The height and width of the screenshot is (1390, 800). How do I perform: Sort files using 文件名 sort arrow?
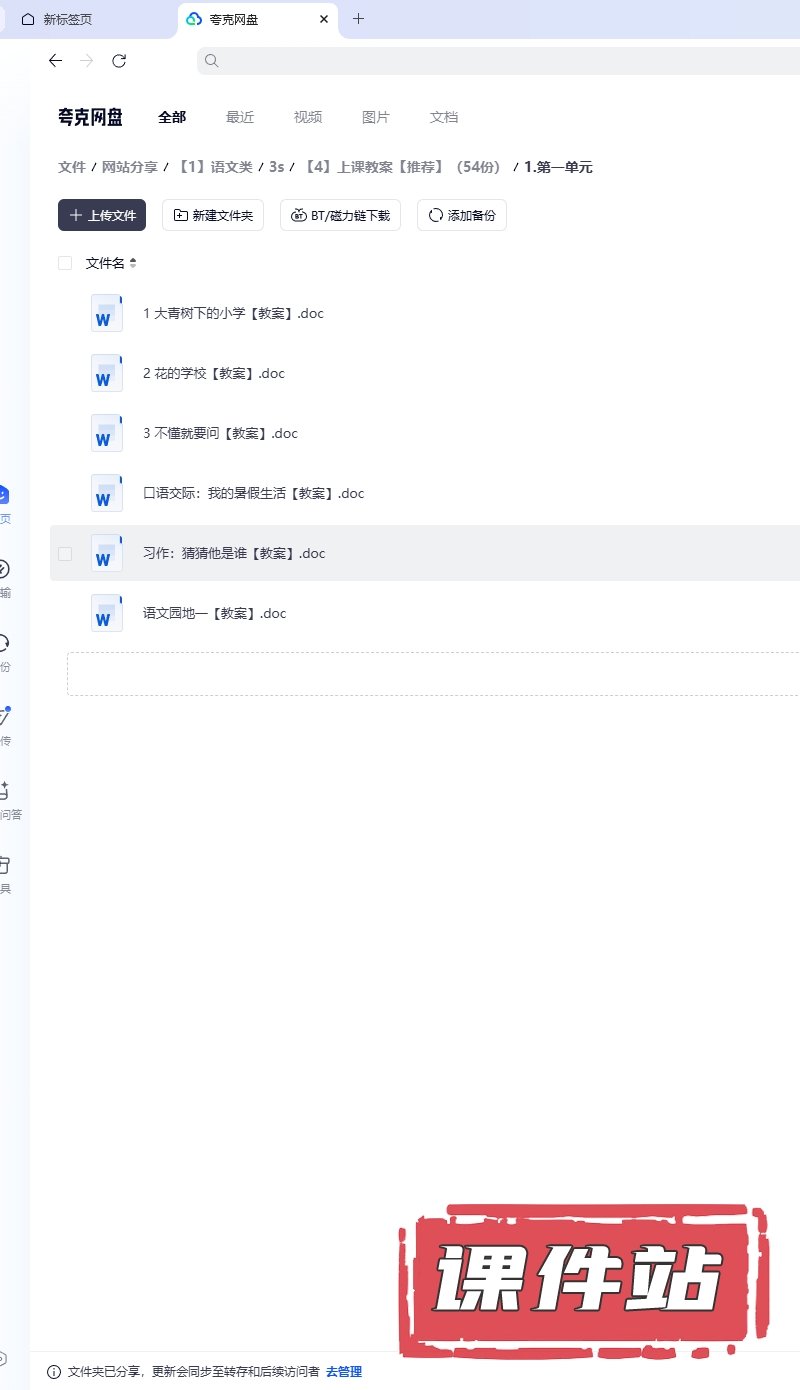pos(133,263)
